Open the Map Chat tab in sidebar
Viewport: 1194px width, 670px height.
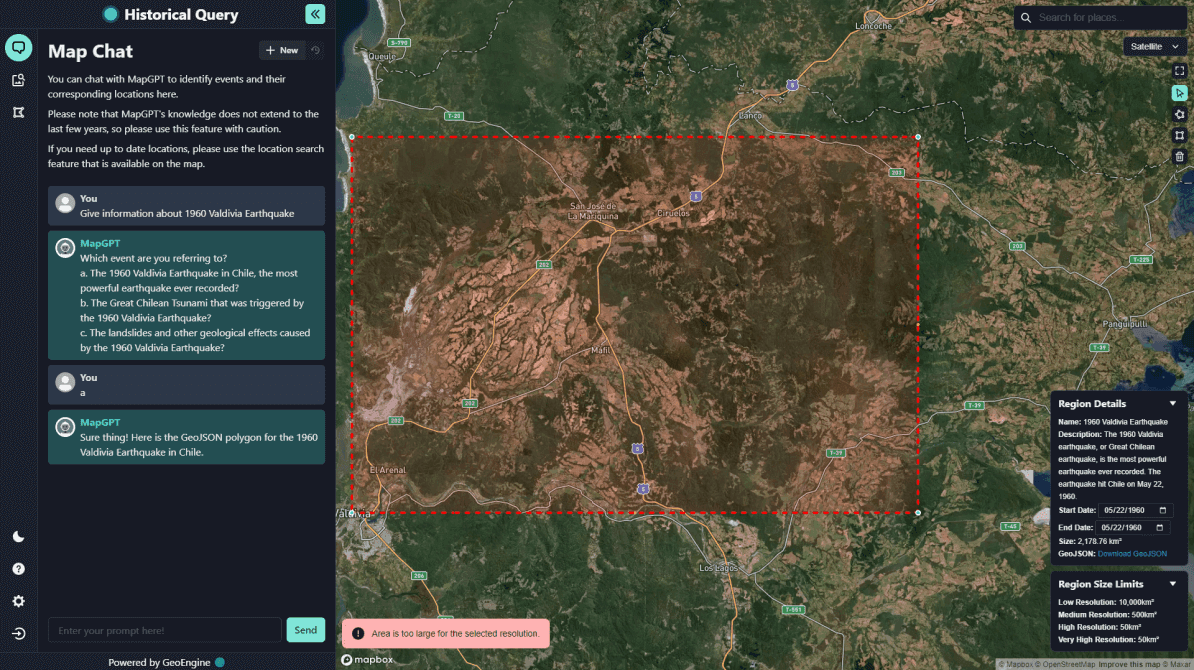coord(18,47)
